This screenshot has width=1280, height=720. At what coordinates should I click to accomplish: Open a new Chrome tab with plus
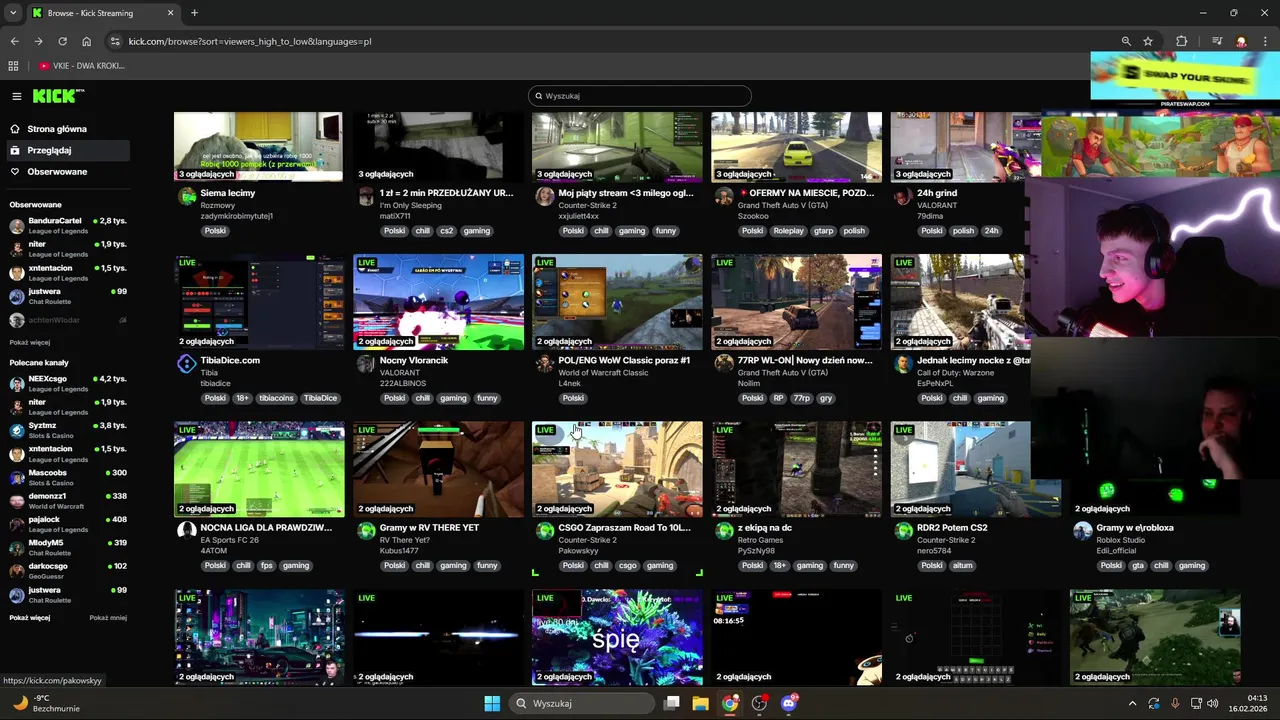pos(194,13)
